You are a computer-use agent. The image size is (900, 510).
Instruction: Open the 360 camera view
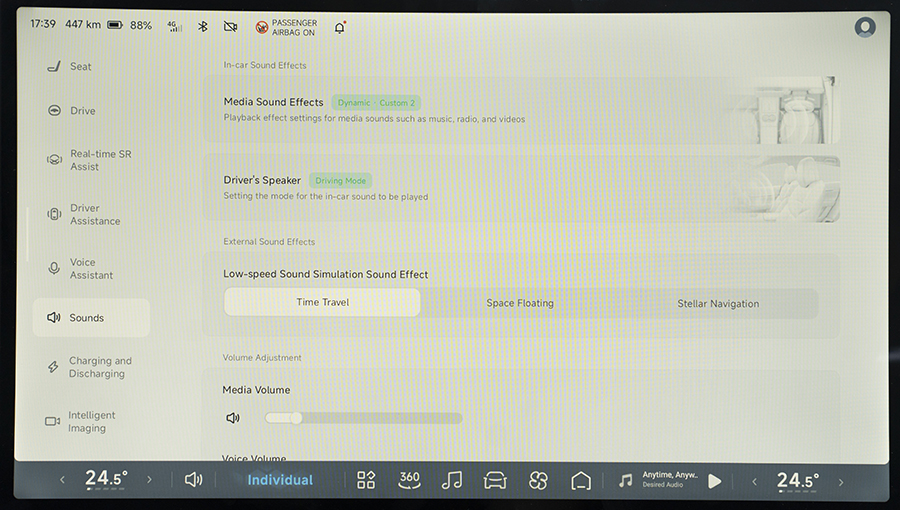[409, 480]
